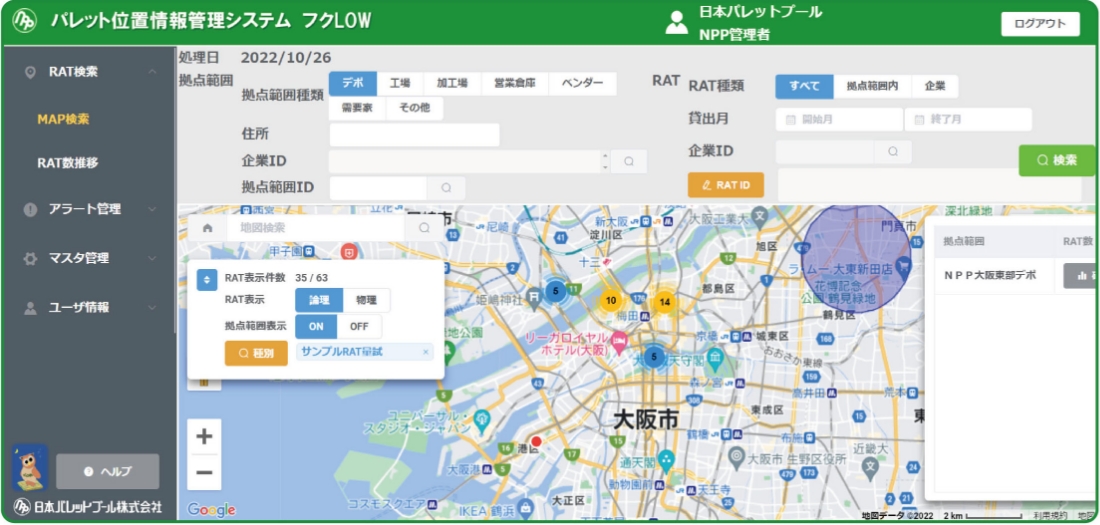Click search icon next to left 企業ID
Viewport: 1100px width, 525px height.
[x=629, y=161]
